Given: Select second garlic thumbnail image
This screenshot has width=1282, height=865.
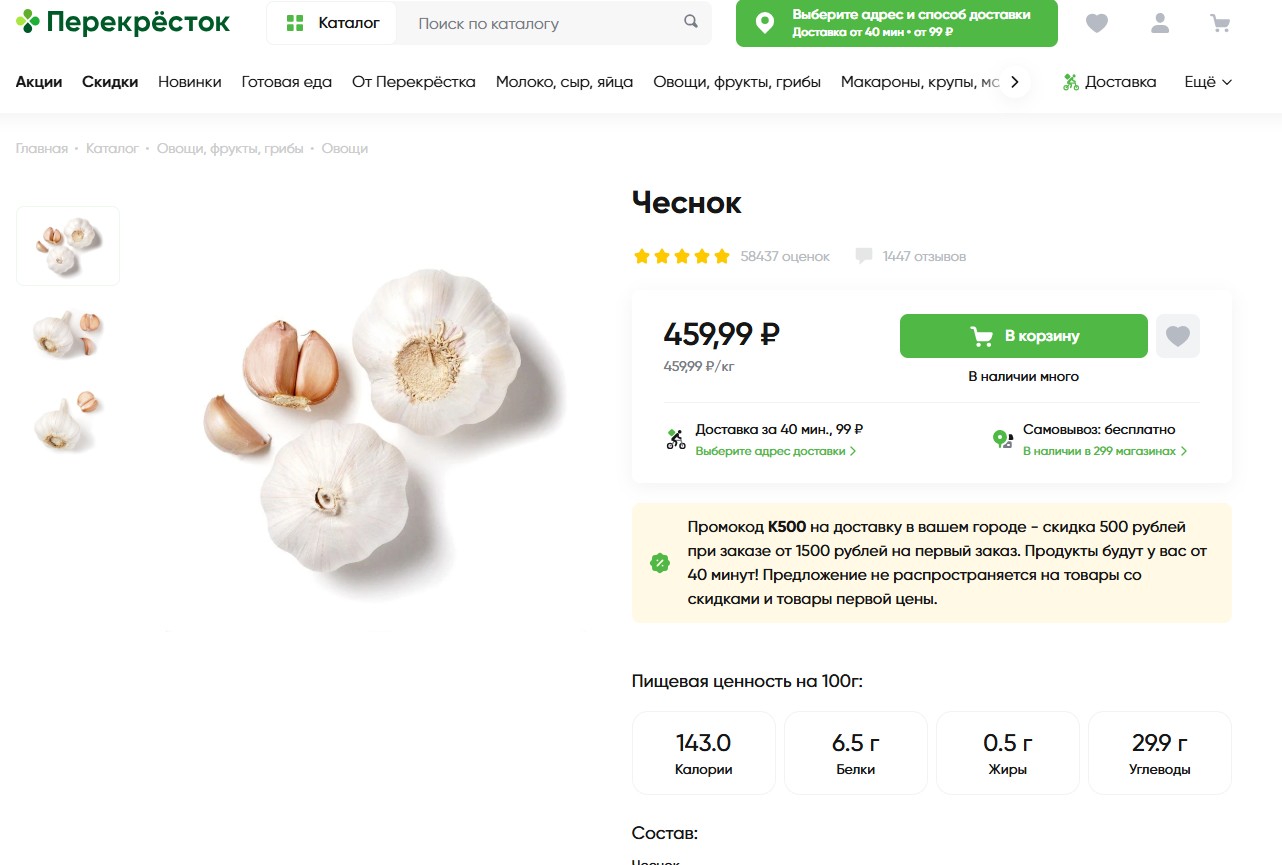Looking at the screenshot, I should [x=68, y=334].
